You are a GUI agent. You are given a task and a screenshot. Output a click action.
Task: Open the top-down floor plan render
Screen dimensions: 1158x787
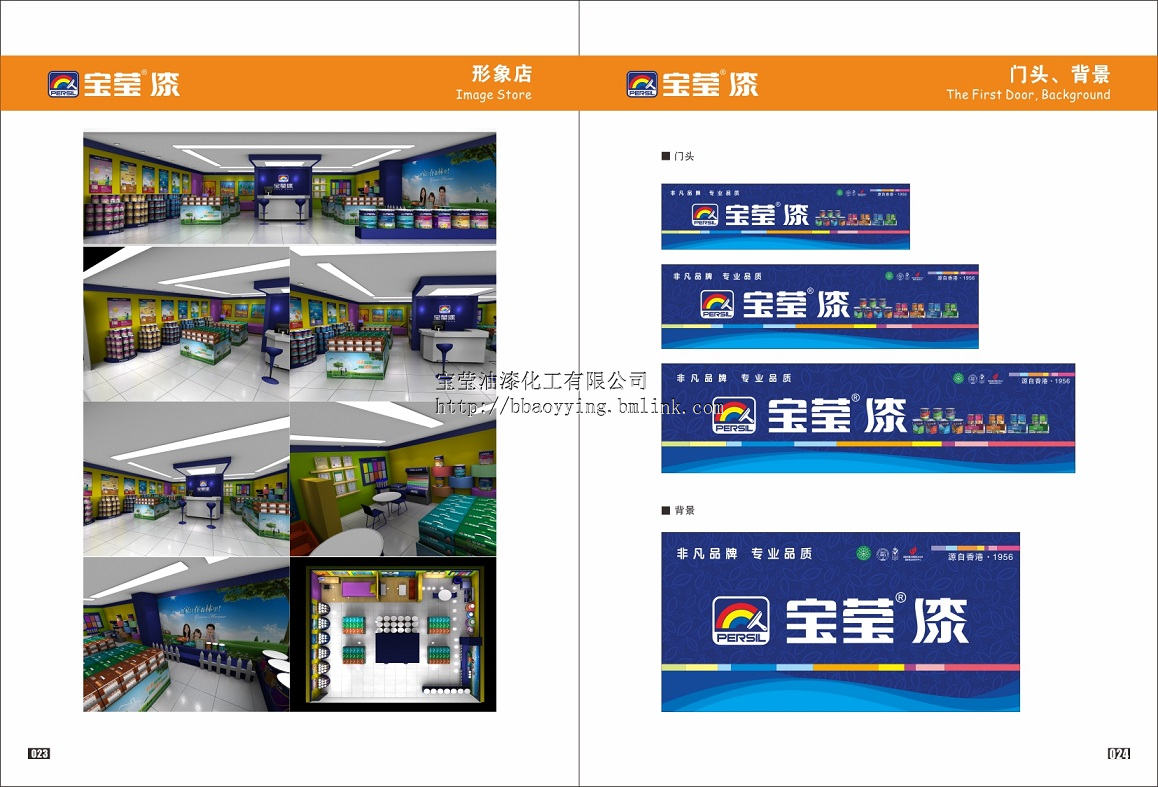coord(393,634)
